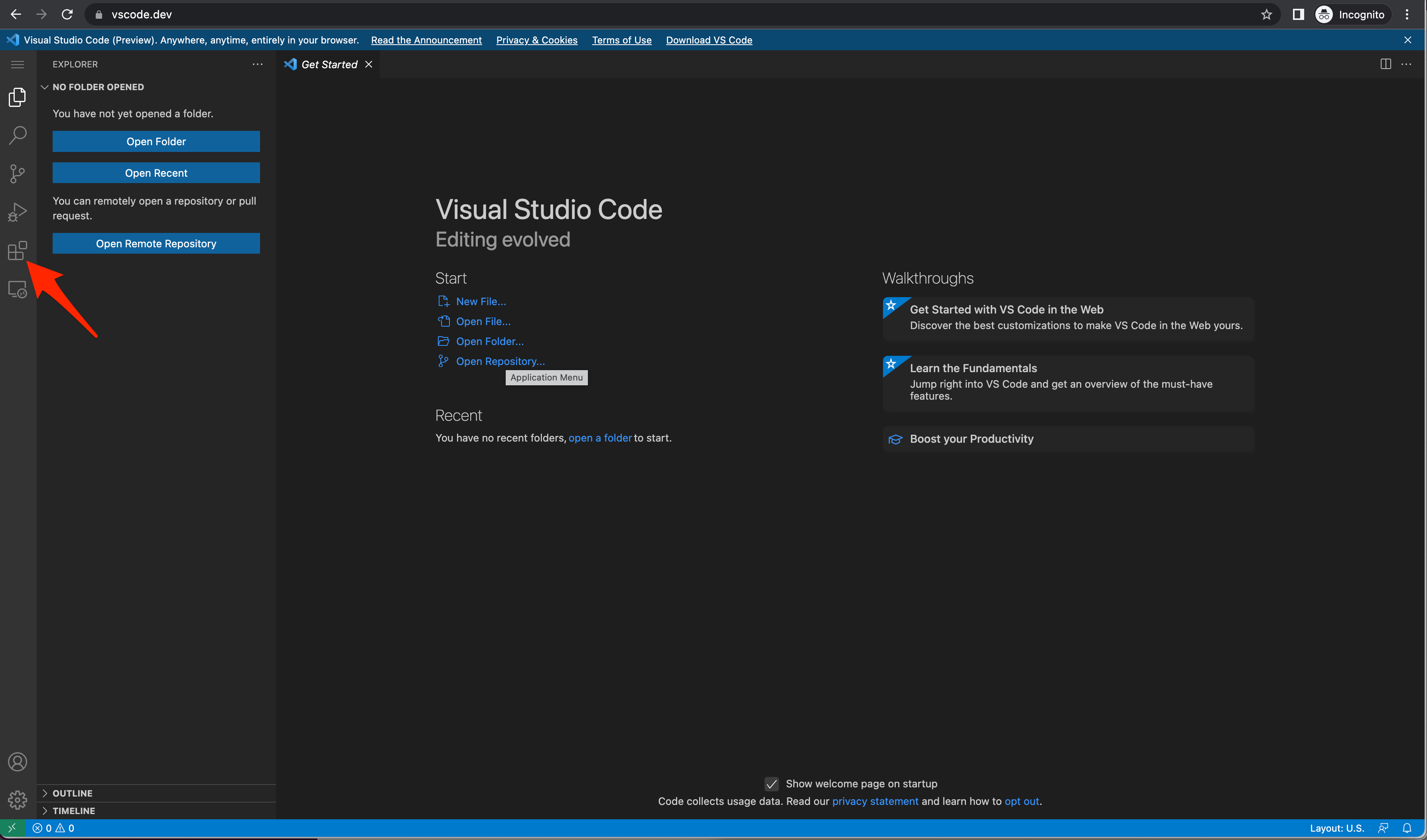Uncheck Show welcome page on startup
Image resolution: width=1427 pixels, height=840 pixels.
tap(771, 784)
